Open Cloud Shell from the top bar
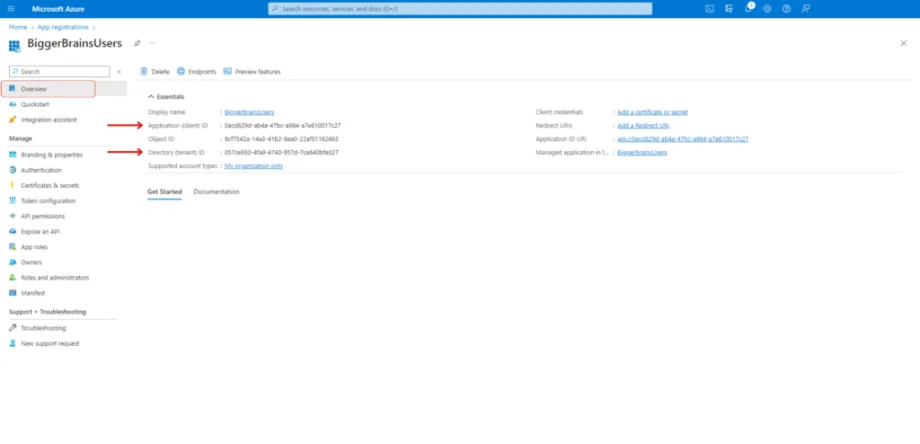The image size is (920, 444). coord(709,9)
